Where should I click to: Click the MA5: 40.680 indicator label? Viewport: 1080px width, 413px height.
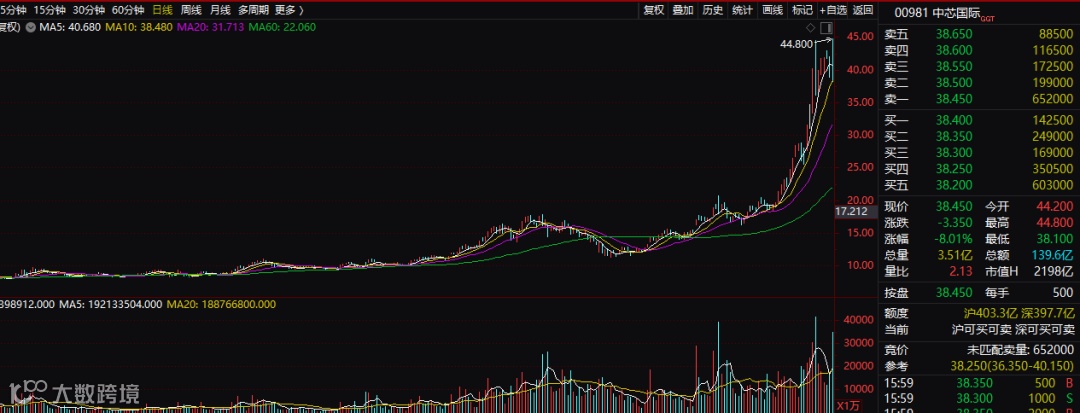click(70, 28)
